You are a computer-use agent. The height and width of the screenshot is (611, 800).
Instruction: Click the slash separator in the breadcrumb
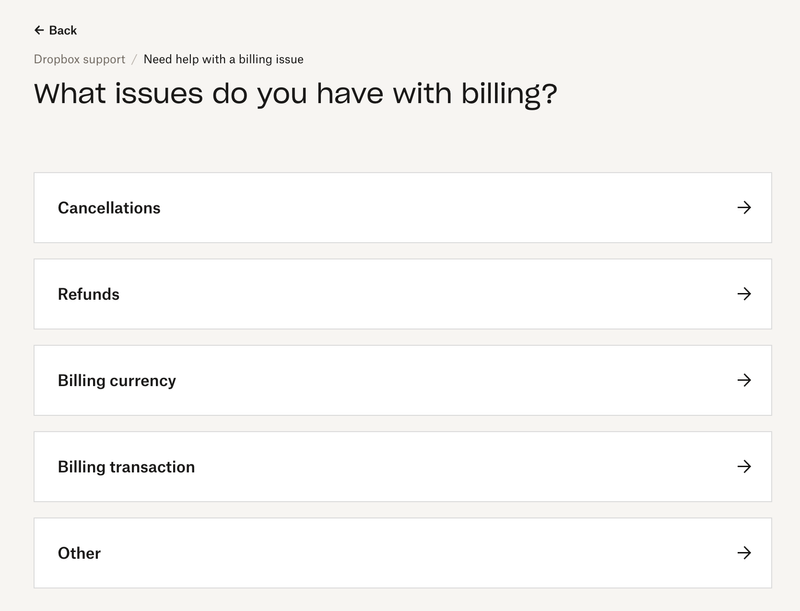tap(134, 59)
